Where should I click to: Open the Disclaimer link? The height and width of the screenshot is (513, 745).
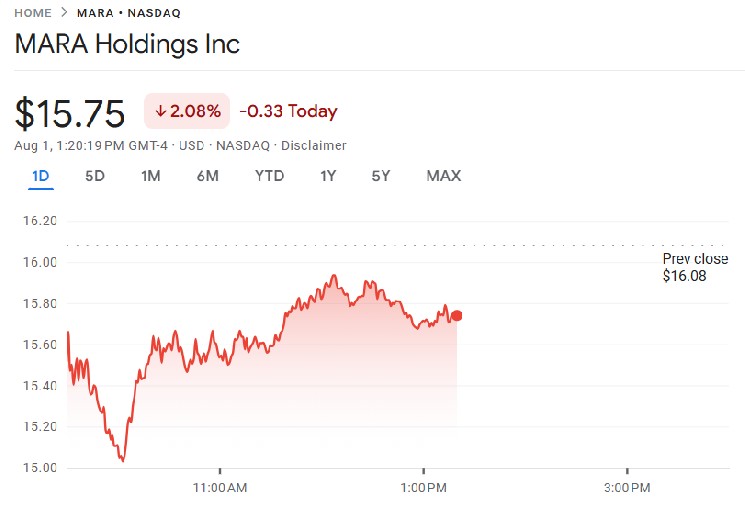pos(314,146)
